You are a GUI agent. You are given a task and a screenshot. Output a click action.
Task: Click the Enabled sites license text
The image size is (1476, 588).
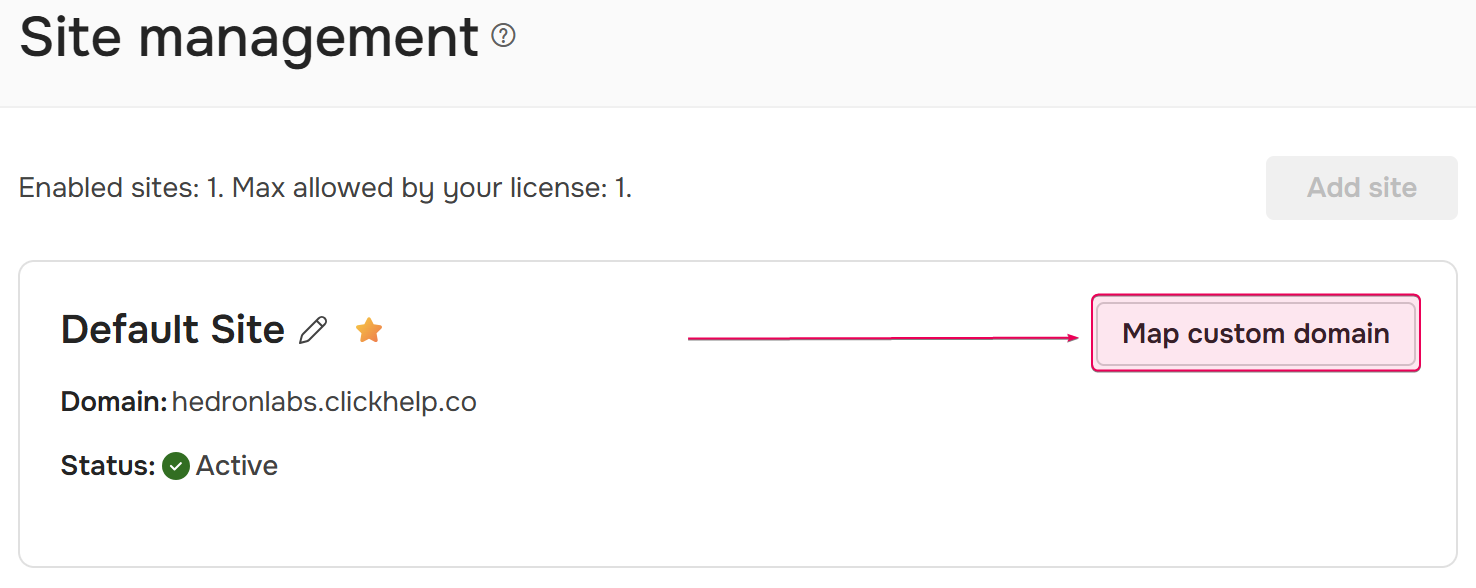[325, 188]
